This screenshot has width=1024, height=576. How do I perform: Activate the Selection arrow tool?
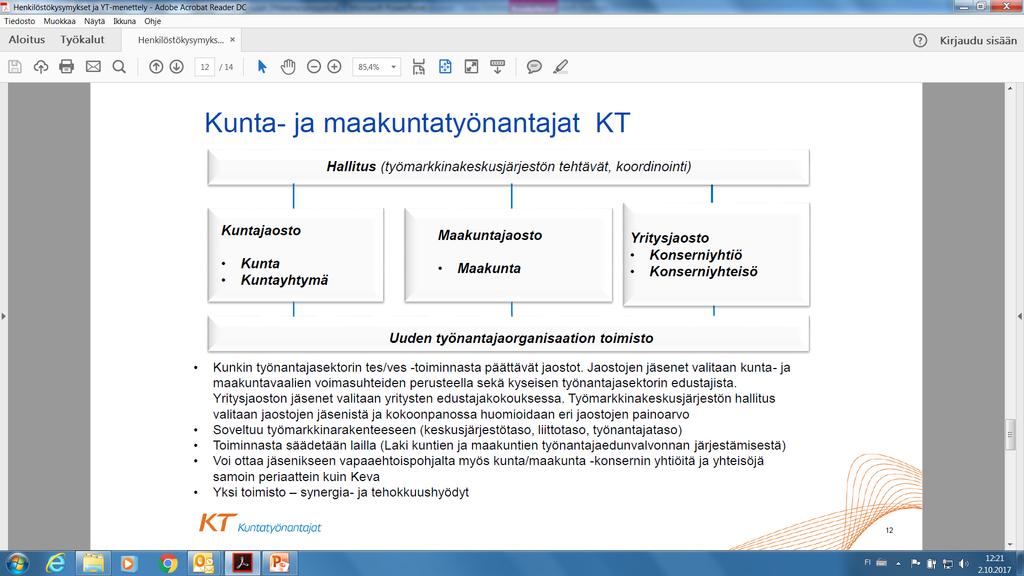262,67
